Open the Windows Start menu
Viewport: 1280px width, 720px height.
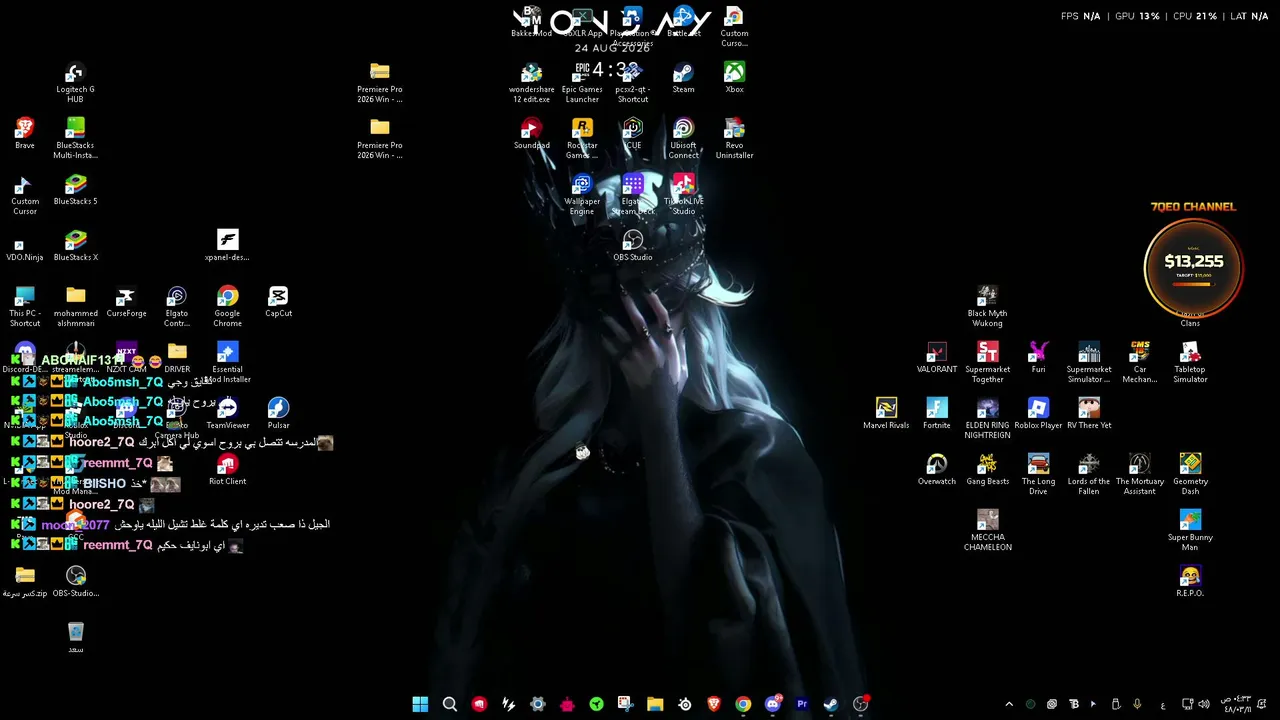point(420,704)
